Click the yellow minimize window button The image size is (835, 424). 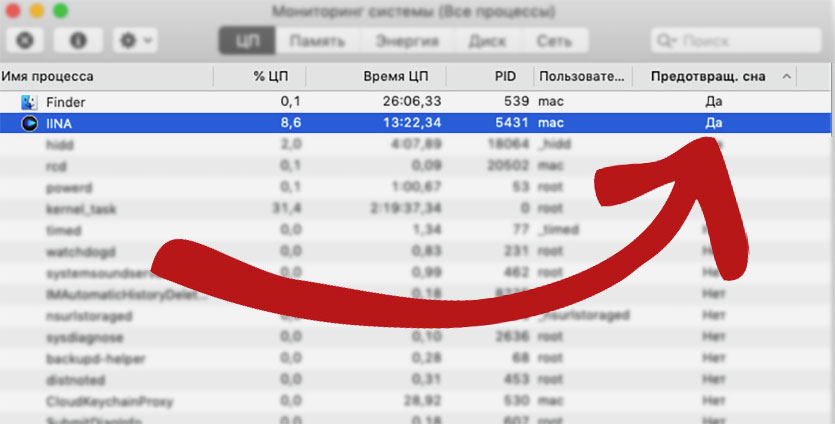tap(36, 10)
